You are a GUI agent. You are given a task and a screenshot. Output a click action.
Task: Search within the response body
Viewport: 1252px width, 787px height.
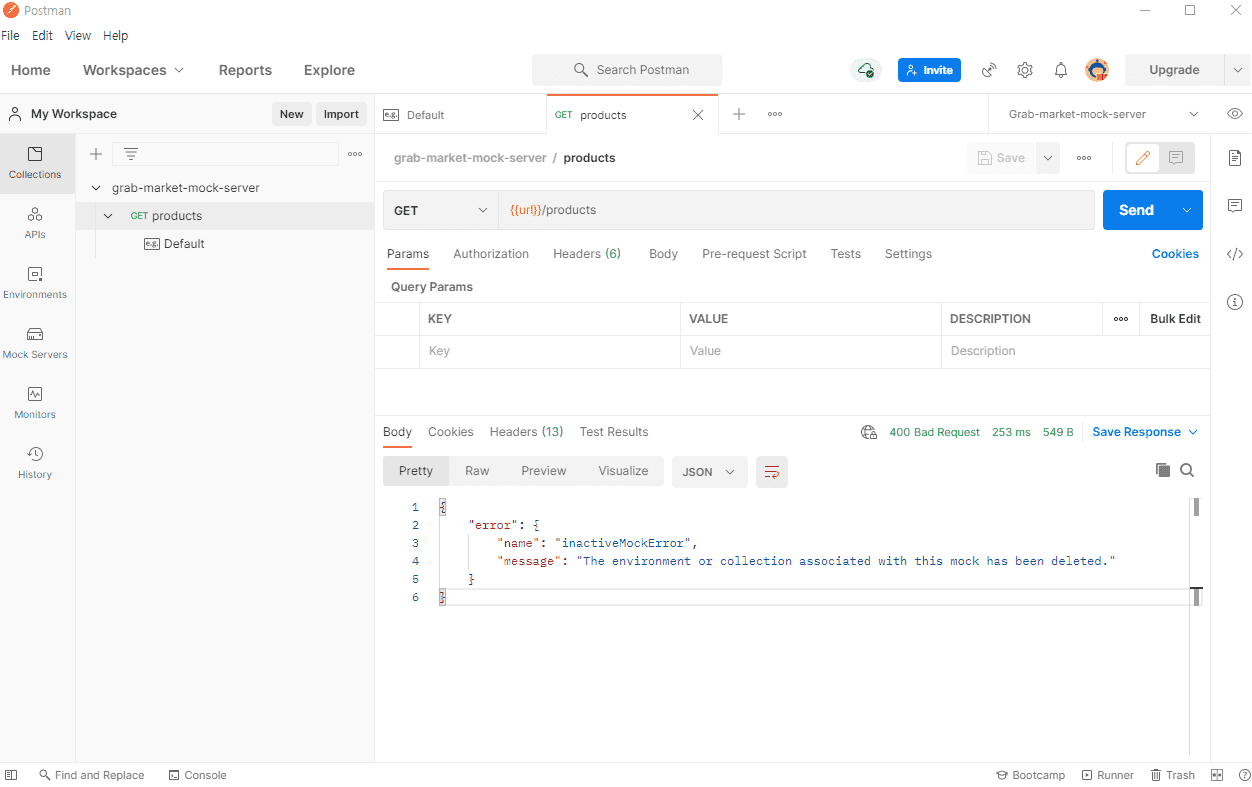coord(1187,470)
